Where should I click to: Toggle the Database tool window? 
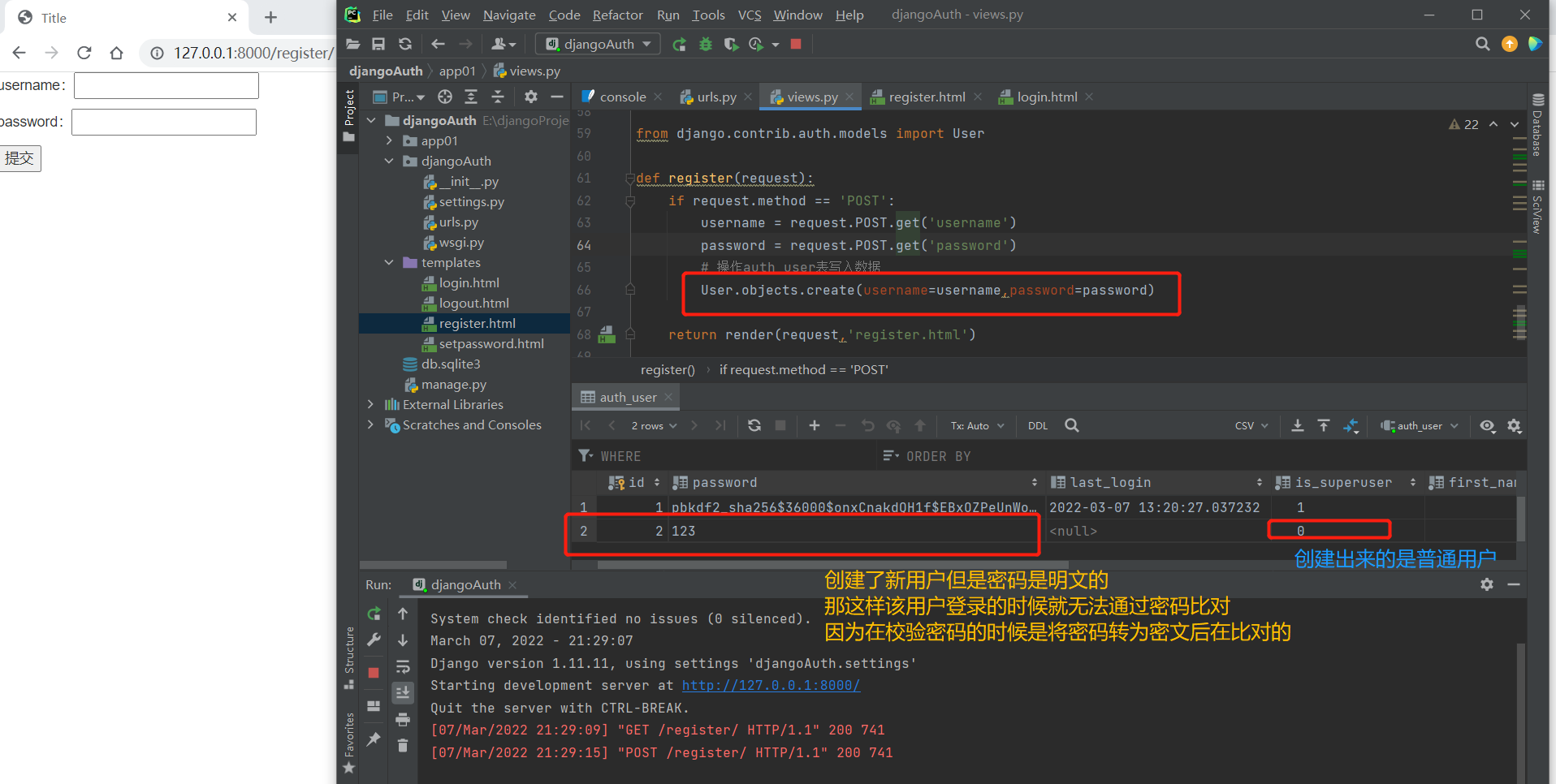[1537, 125]
